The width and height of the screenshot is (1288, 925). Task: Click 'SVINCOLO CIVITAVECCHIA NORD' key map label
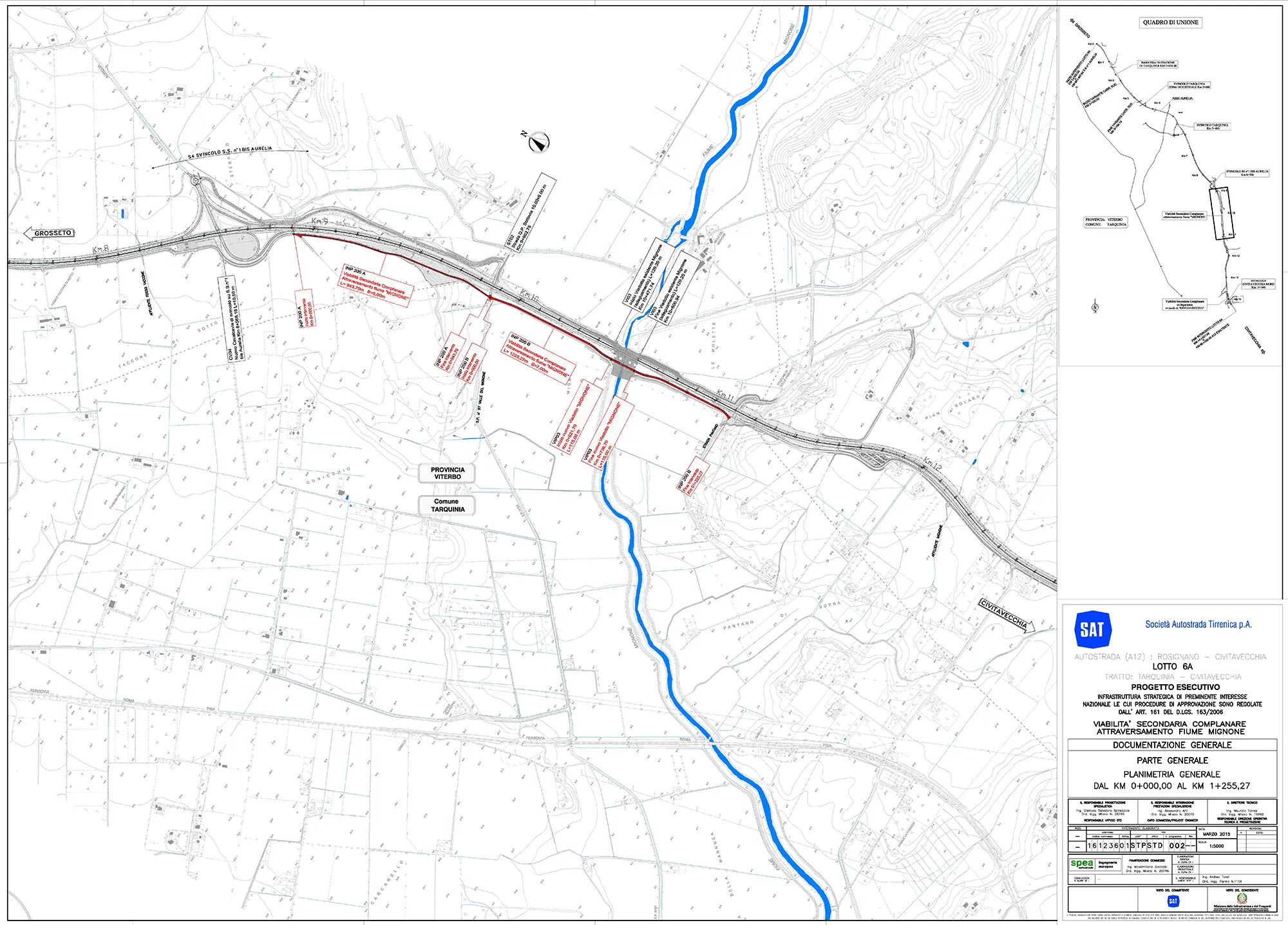(x=1258, y=284)
